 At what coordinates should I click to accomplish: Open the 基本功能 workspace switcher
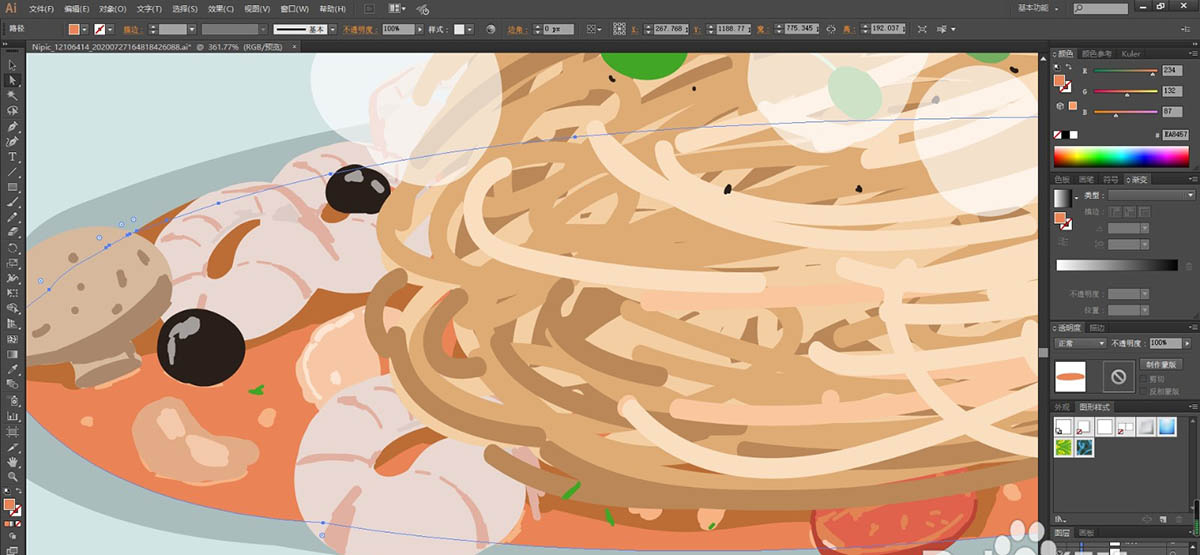pyautogui.click(x=1040, y=8)
